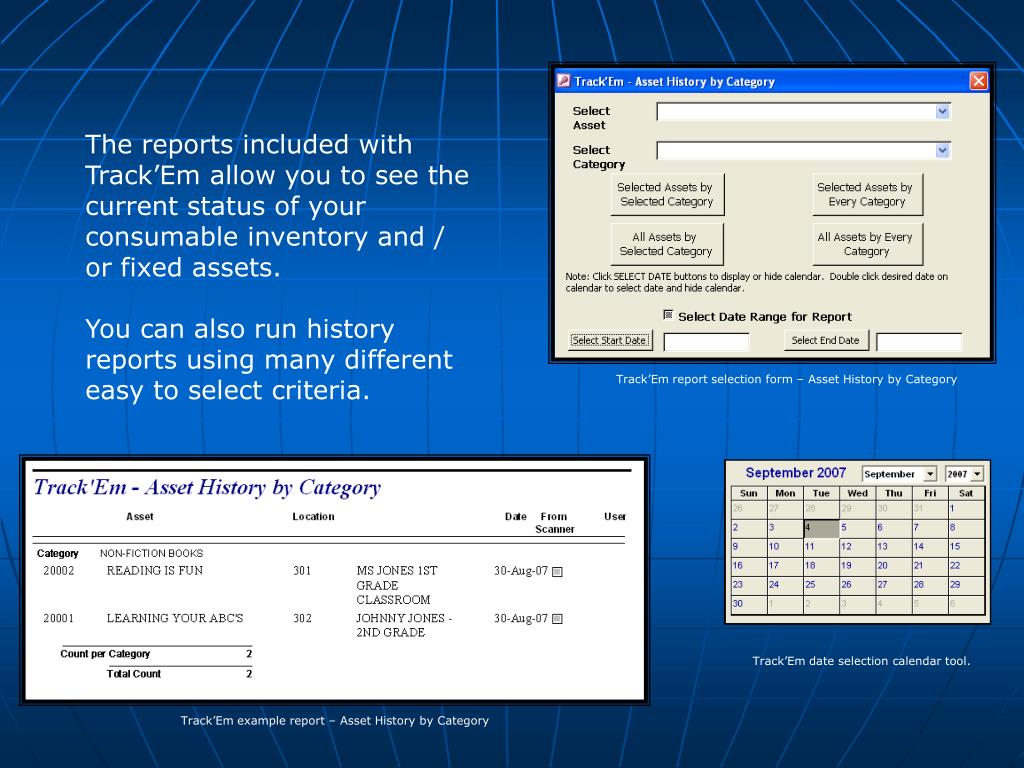The height and width of the screenshot is (768, 1024).
Task: Select September 20 in the calendar
Action: coord(893,566)
